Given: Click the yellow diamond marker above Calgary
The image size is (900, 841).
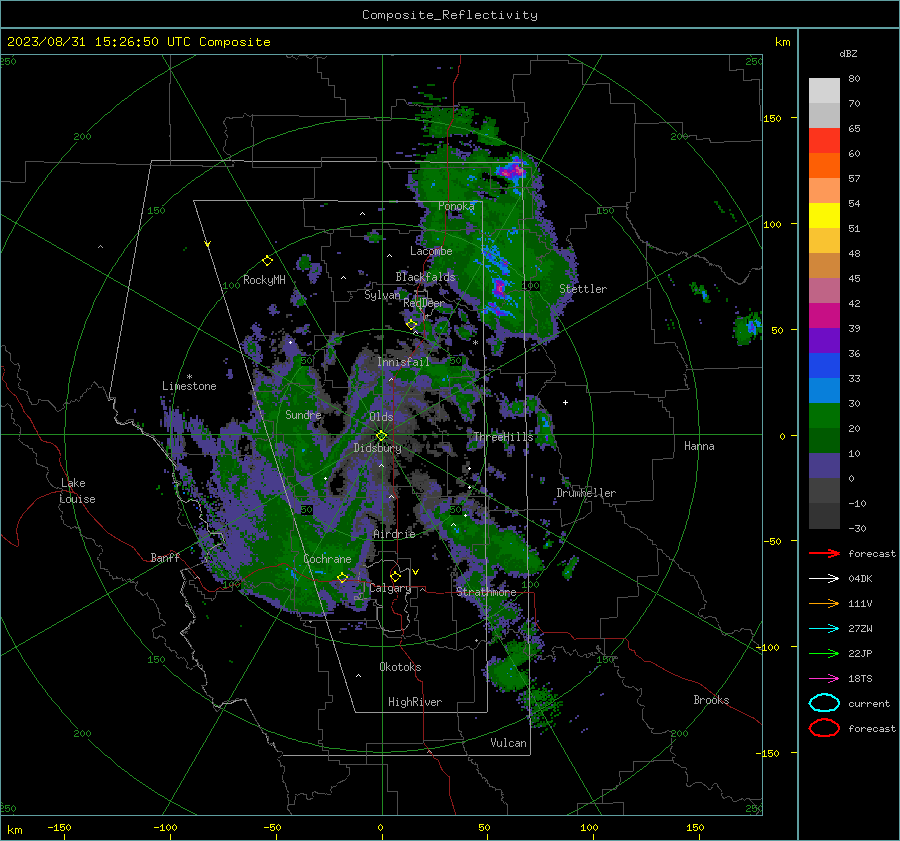Looking at the screenshot, I should pyautogui.click(x=395, y=576).
